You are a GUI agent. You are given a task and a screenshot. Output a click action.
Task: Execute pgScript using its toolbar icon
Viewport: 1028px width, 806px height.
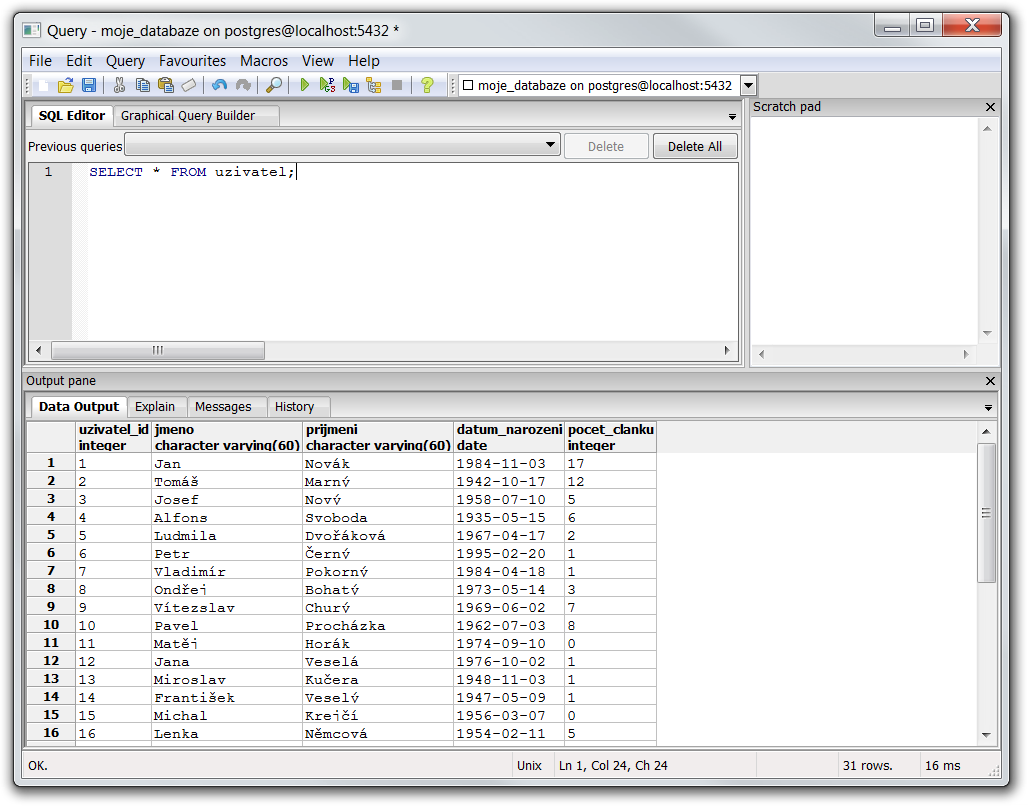pos(327,85)
